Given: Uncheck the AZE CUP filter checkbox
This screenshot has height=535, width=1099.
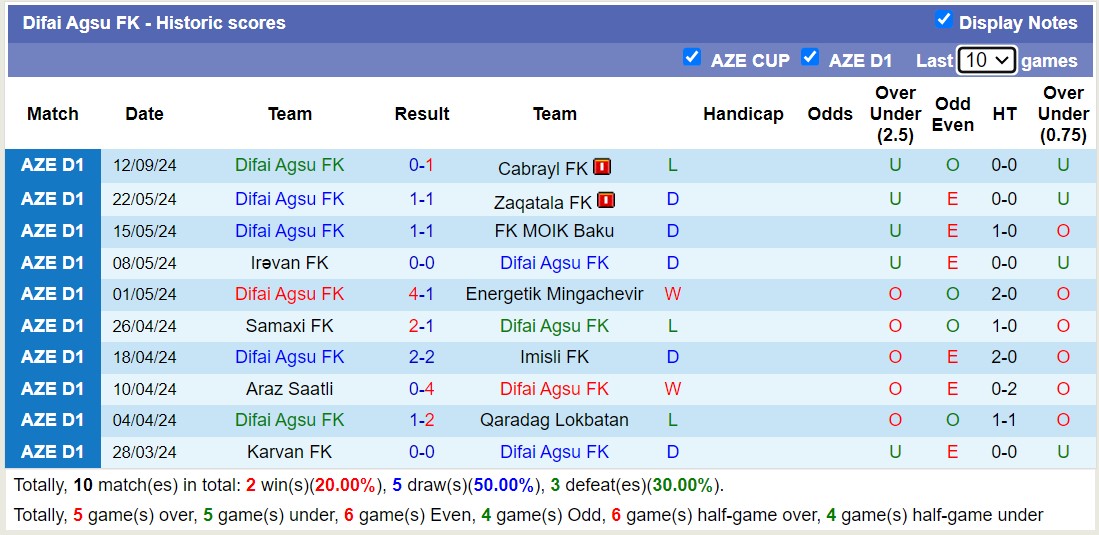Looking at the screenshot, I should (x=691, y=57).
